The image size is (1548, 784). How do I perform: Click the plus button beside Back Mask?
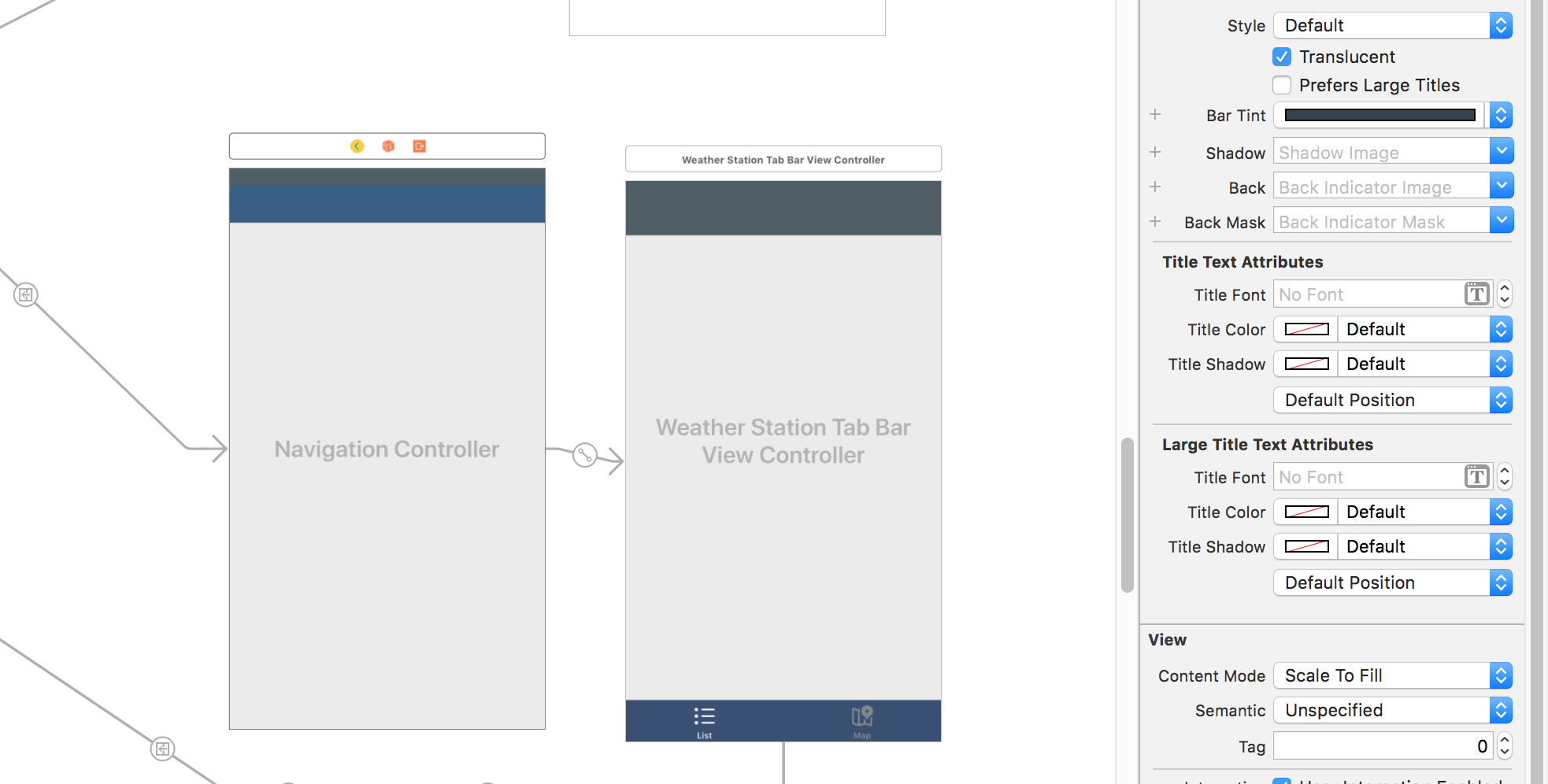(x=1155, y=222)
